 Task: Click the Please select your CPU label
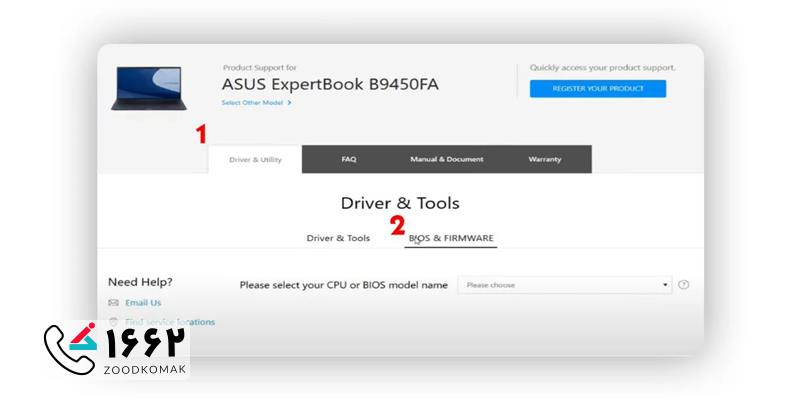click(x=343, y=285)
